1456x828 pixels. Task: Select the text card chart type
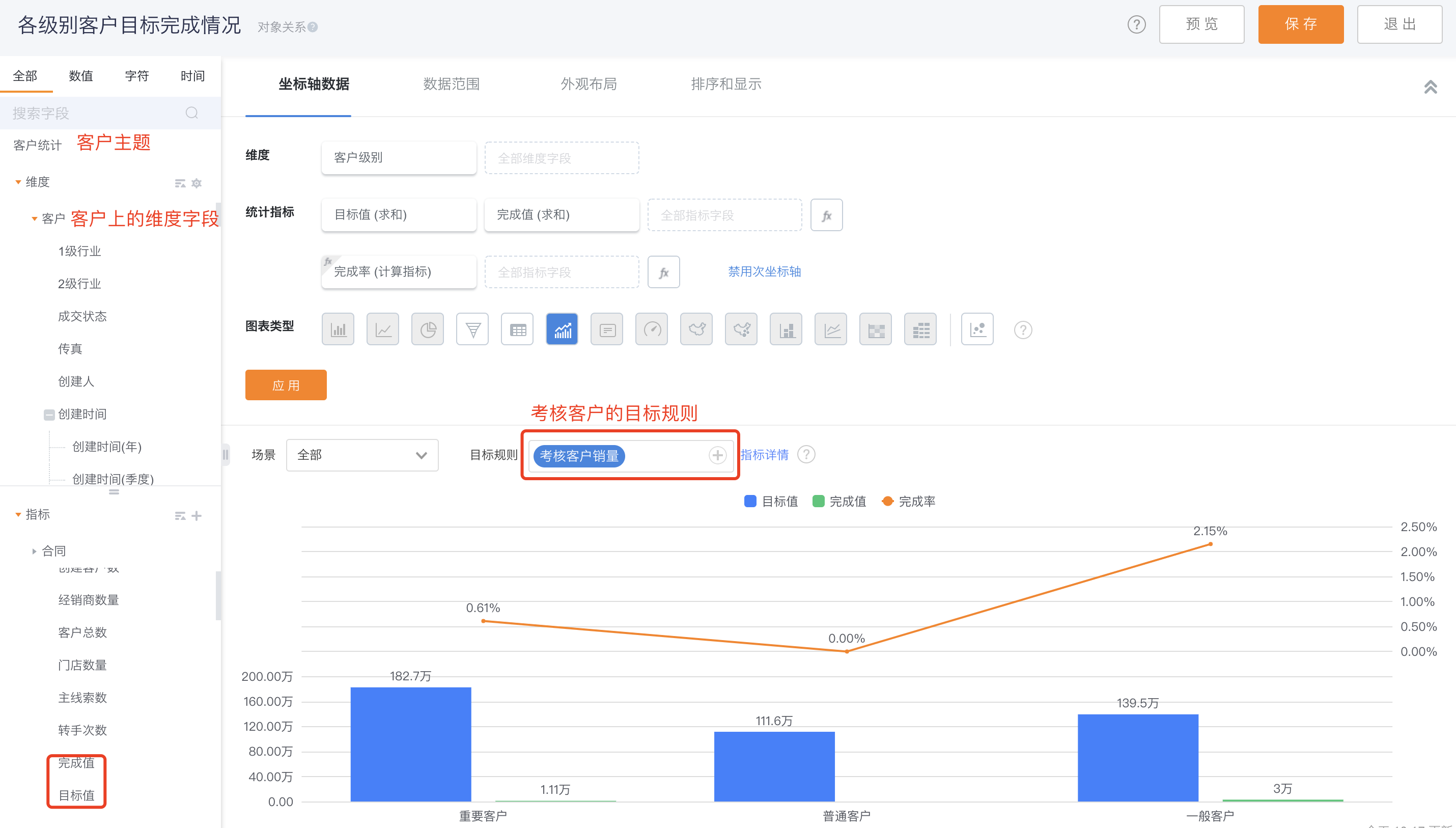tap(607, 329)
